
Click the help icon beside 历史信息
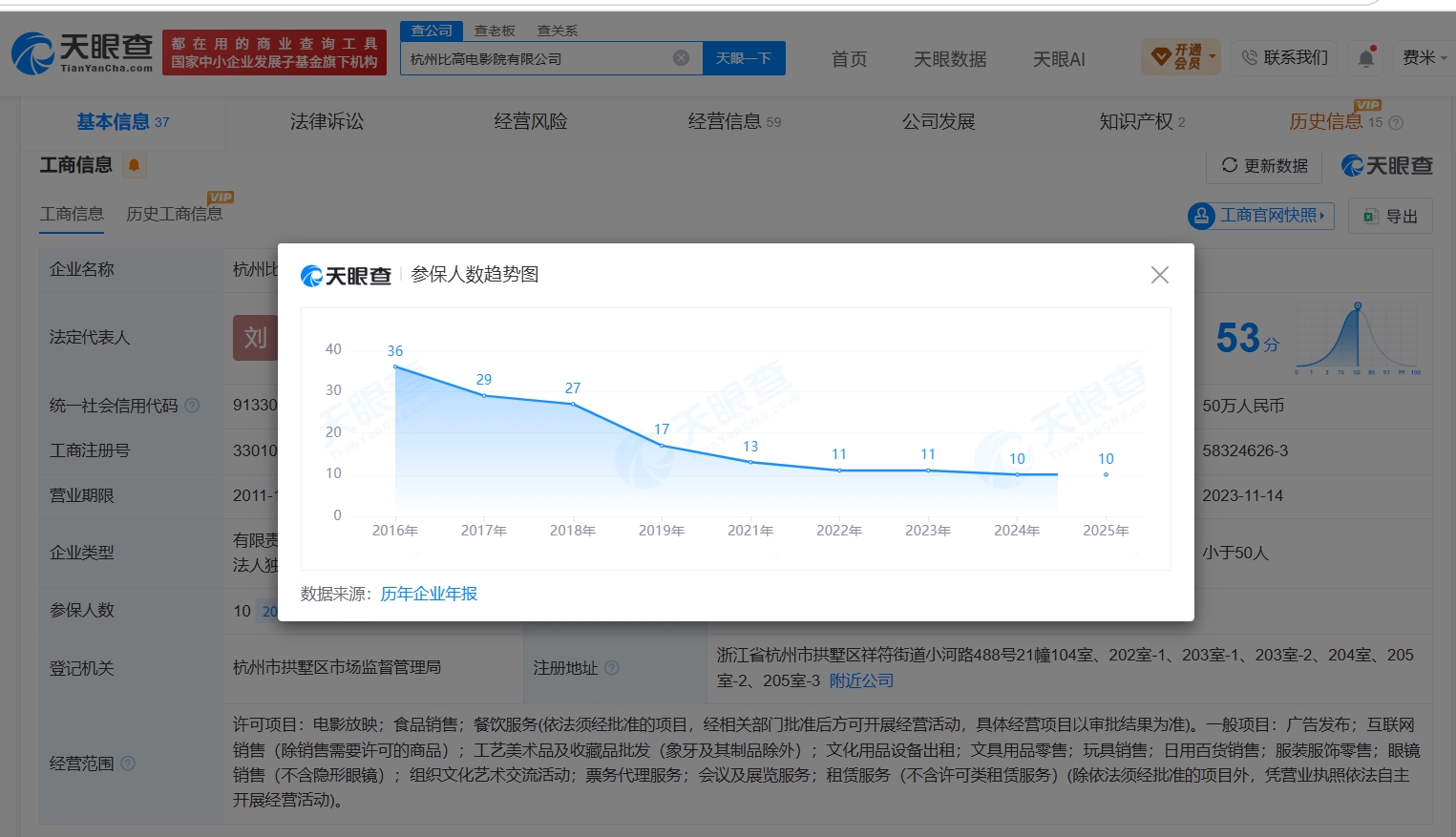(x=1396, y=122)
